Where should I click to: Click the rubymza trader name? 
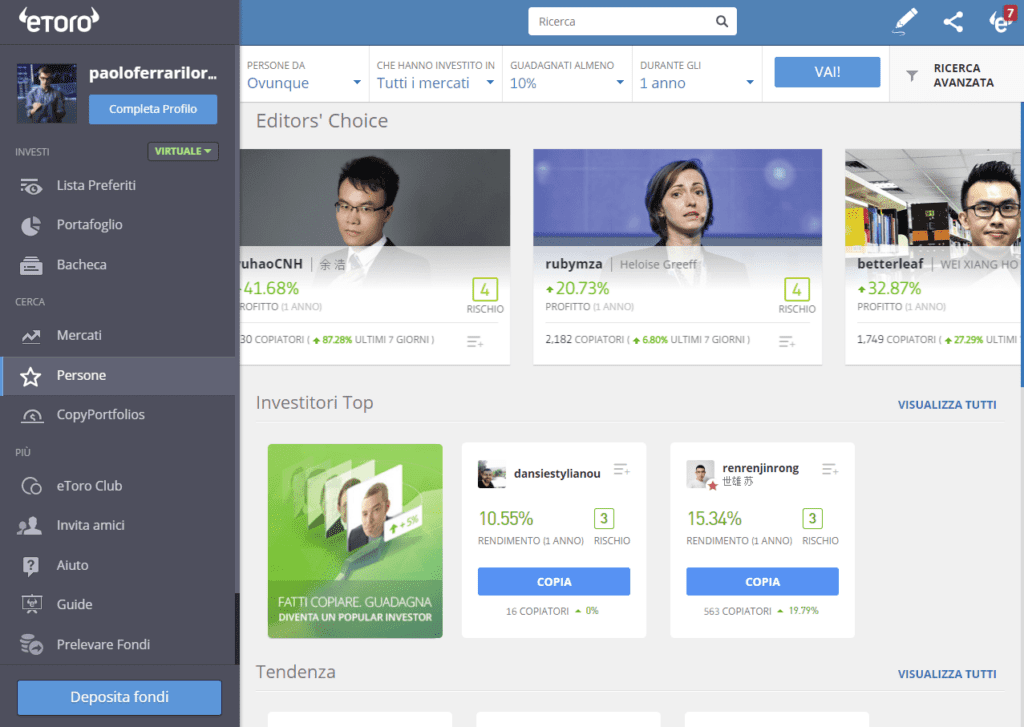pyautogui.click(x=573, y=264)
